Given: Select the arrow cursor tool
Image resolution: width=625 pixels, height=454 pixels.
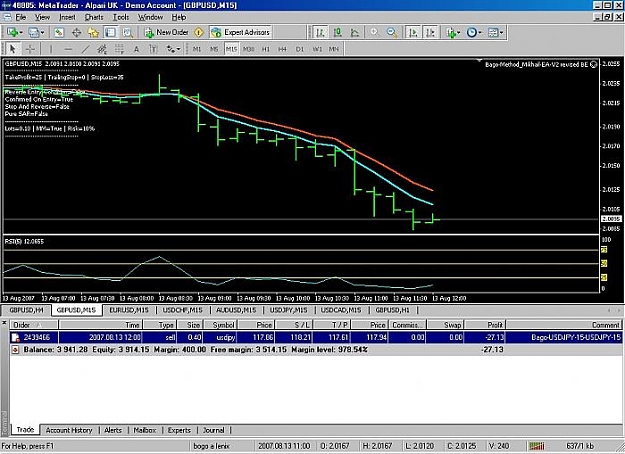Looking at the screenshot, I should (12, 49).
